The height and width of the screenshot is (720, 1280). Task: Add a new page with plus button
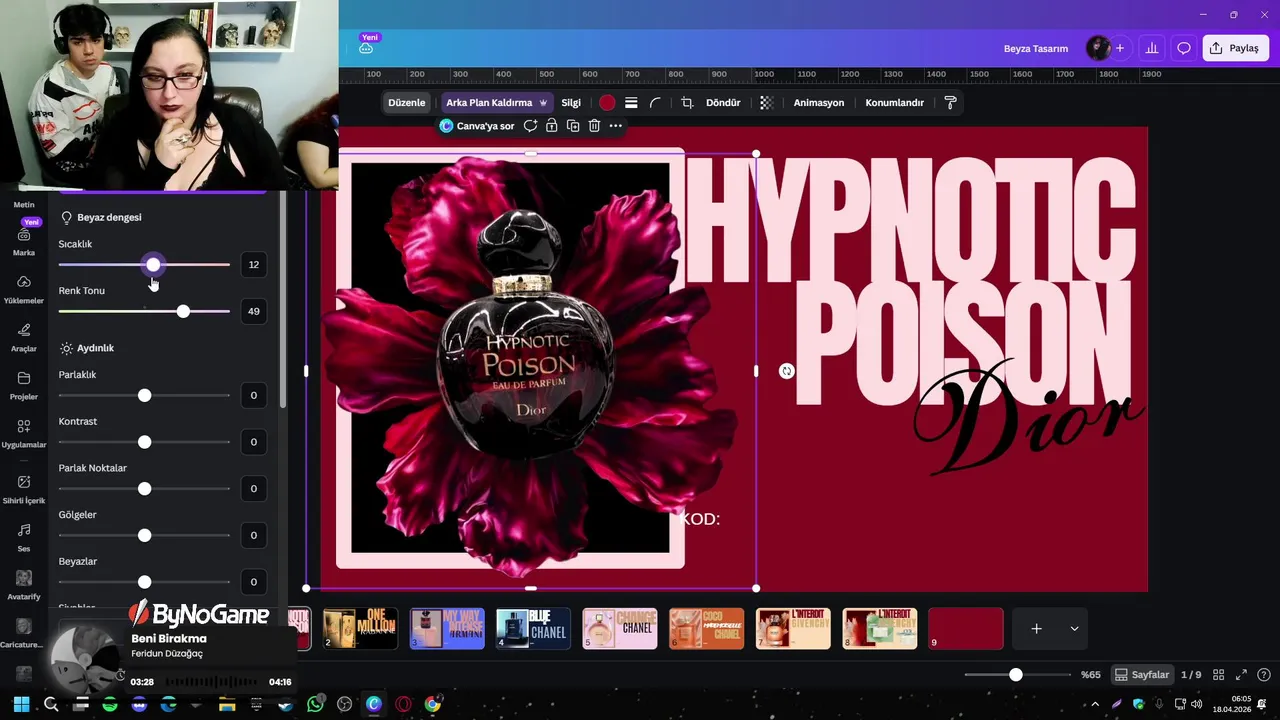pyautogui.click(x=1037, y=629)
